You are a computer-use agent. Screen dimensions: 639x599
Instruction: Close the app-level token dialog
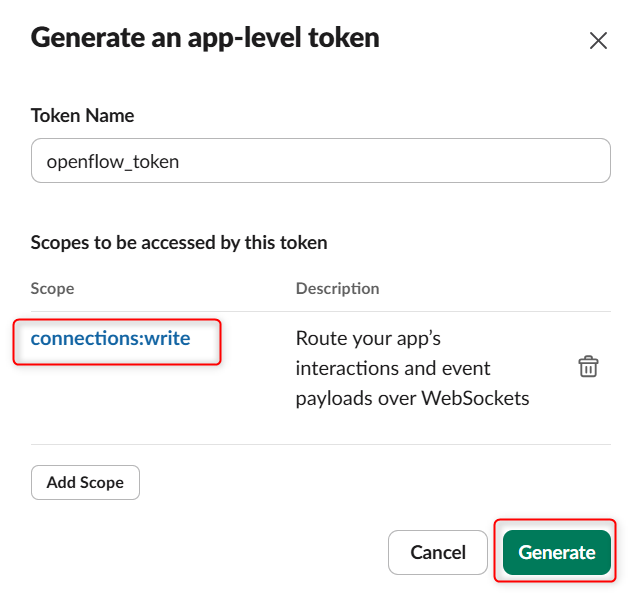click(598, 41)
